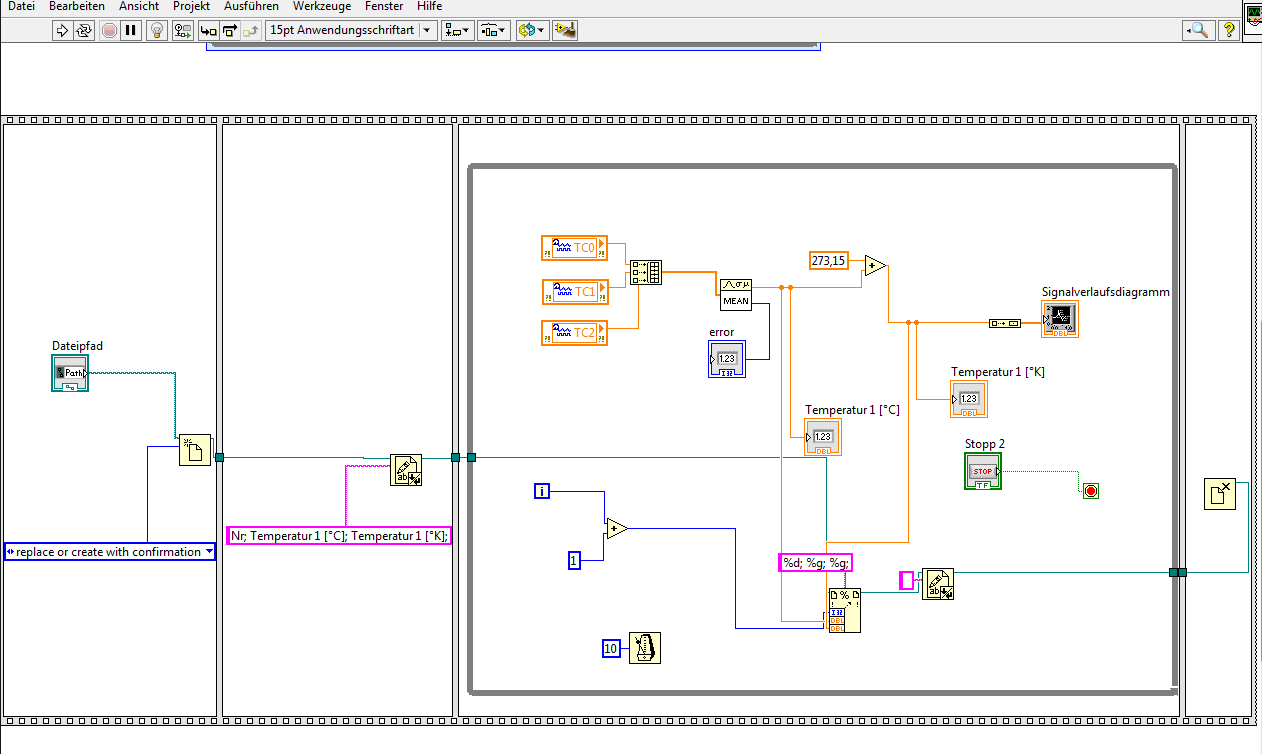Select the Write to Text File node inside loop
This screenshot has height=754, width=1262.
pos(937,584)
